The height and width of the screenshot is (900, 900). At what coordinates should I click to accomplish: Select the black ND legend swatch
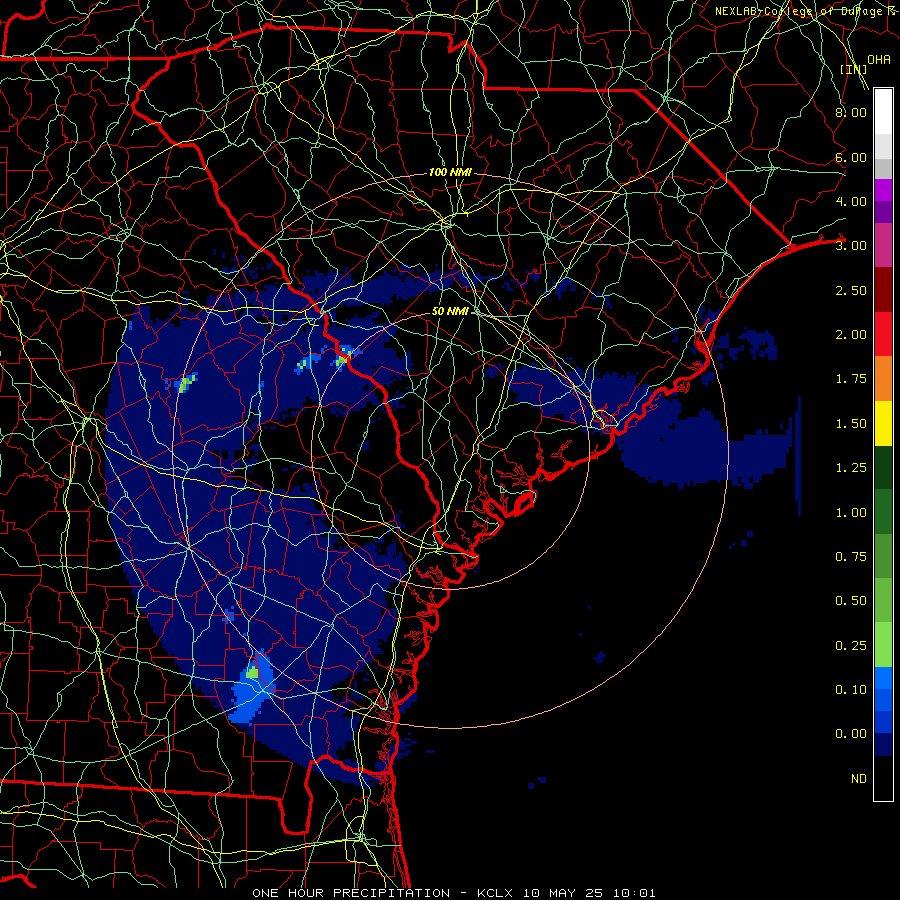tap(883, 778)
